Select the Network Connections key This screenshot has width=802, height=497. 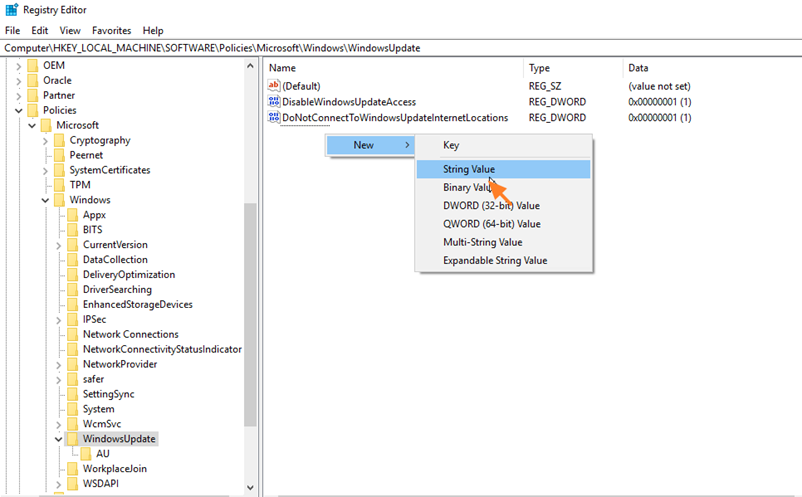pos(130,334)
